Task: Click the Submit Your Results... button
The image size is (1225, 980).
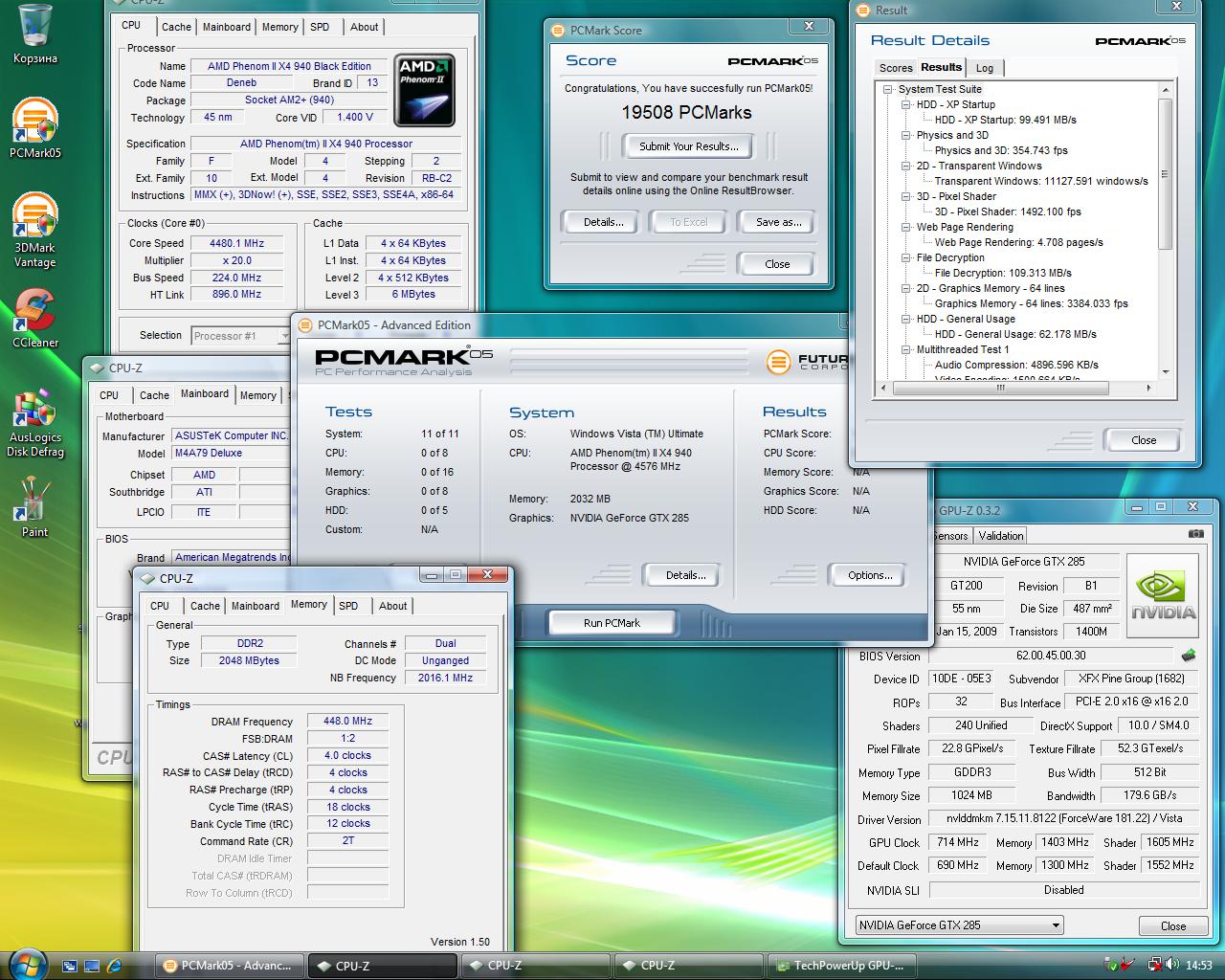Action: point(689,146)
